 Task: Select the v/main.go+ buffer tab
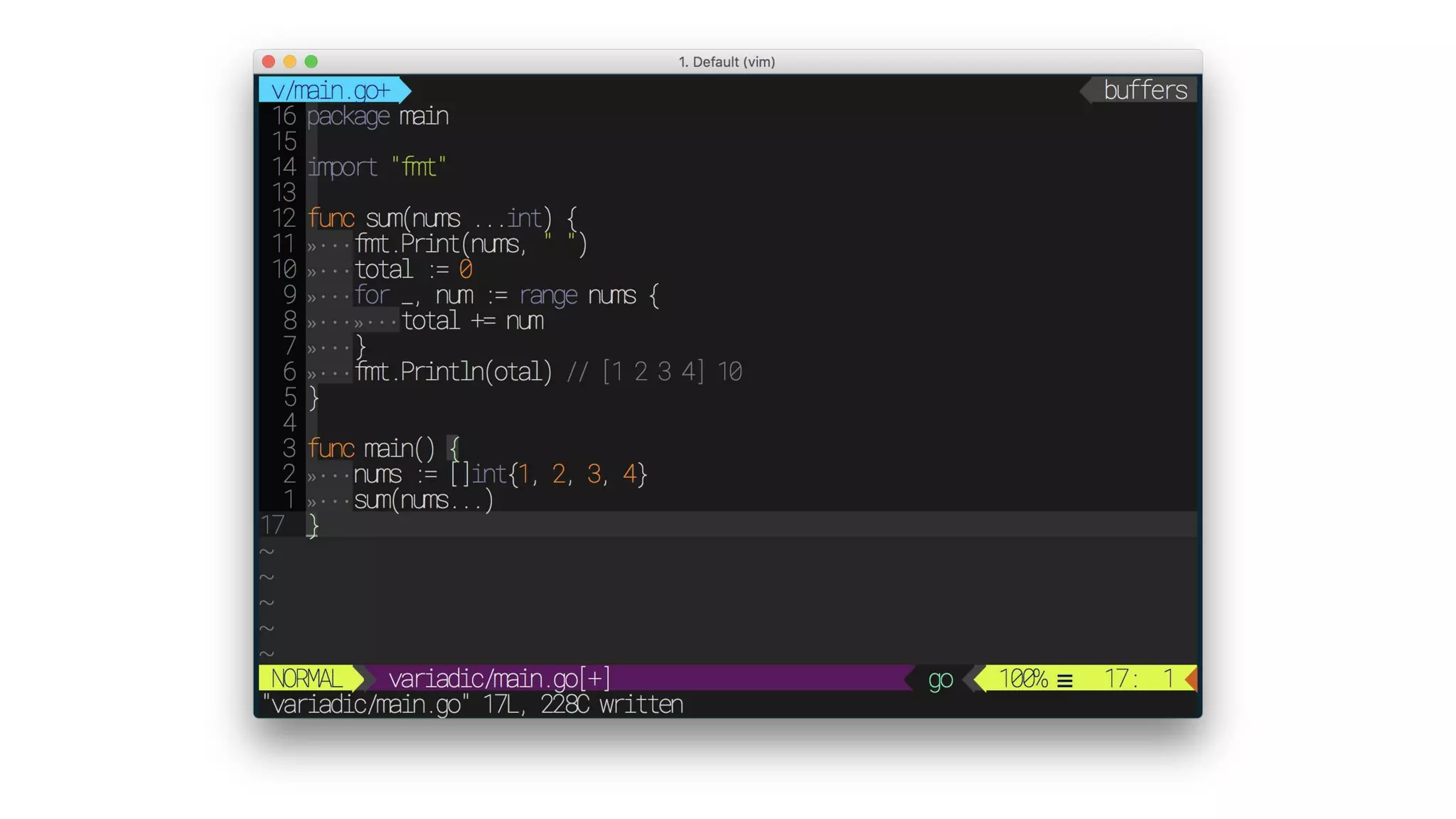point(331,90)
